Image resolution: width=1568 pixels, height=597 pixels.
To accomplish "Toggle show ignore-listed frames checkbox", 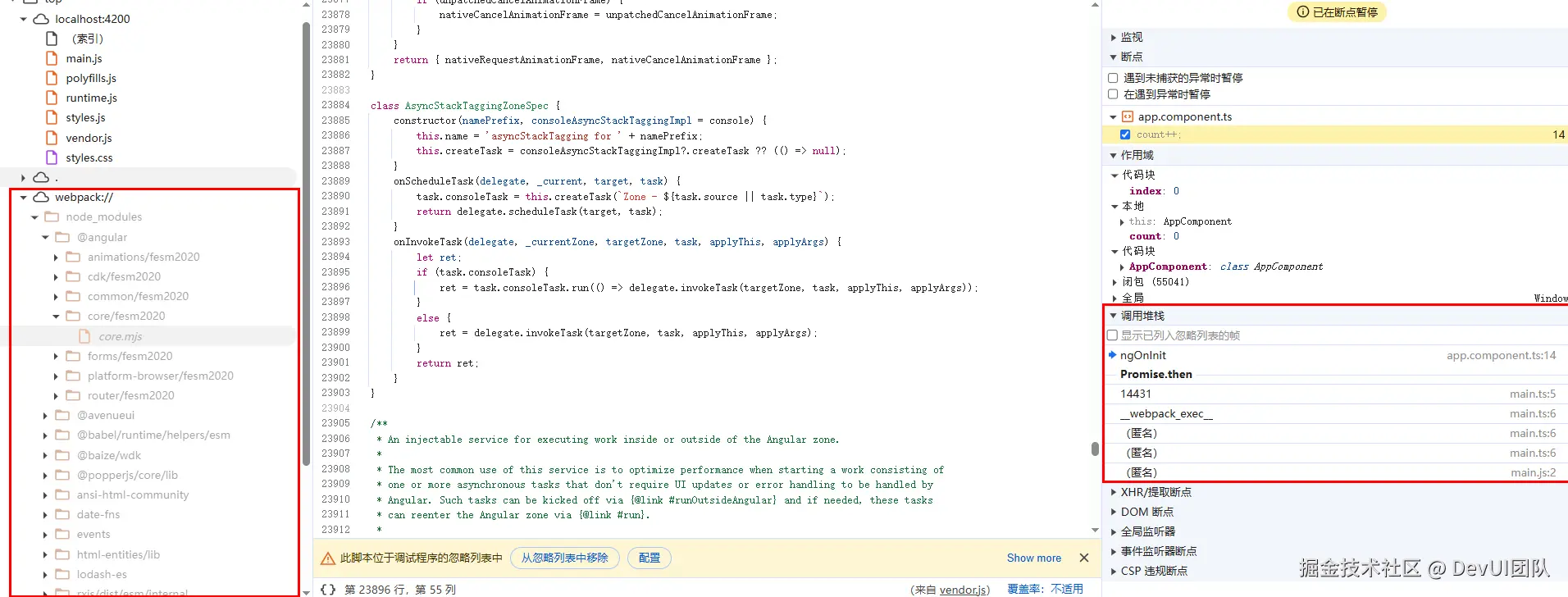I will [1113, 335].
